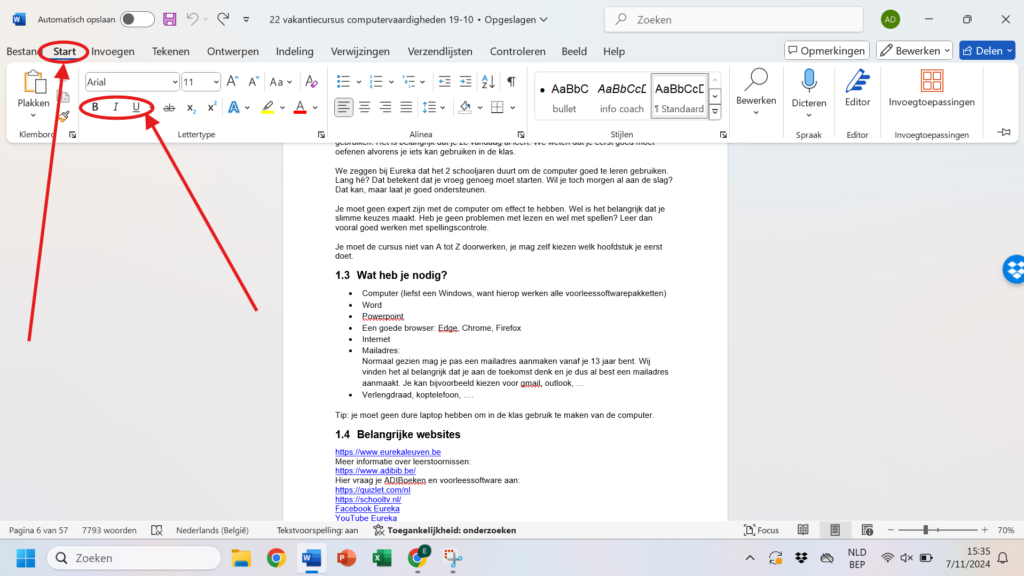Viewport: 1024px width, 576px height.
Task: Click the Delen share button
Action: [x=986, y=50]
